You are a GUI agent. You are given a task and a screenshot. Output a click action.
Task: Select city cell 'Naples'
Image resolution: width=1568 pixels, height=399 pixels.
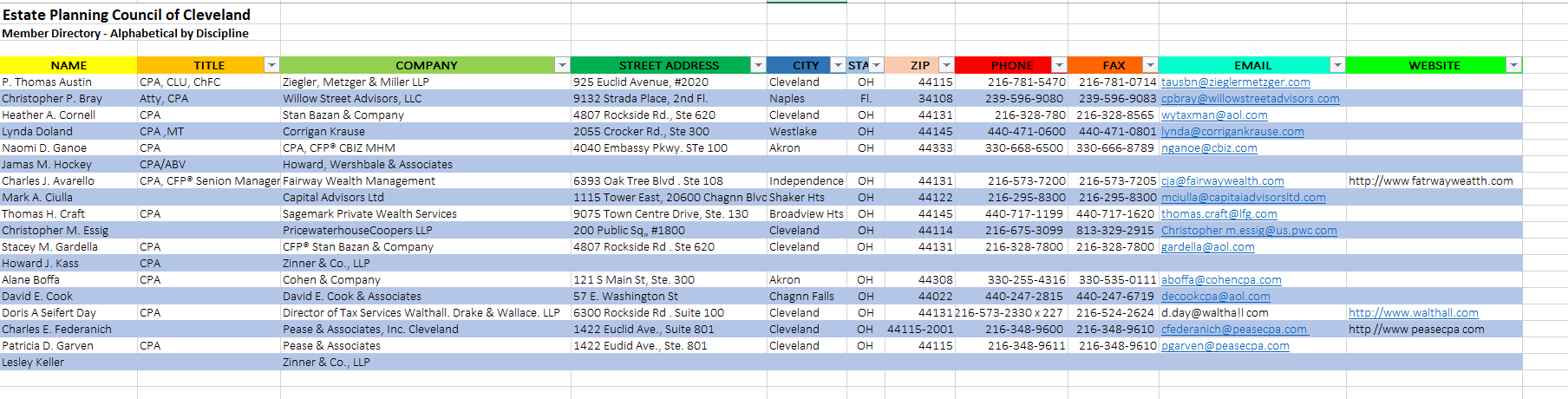pos(807,99)
